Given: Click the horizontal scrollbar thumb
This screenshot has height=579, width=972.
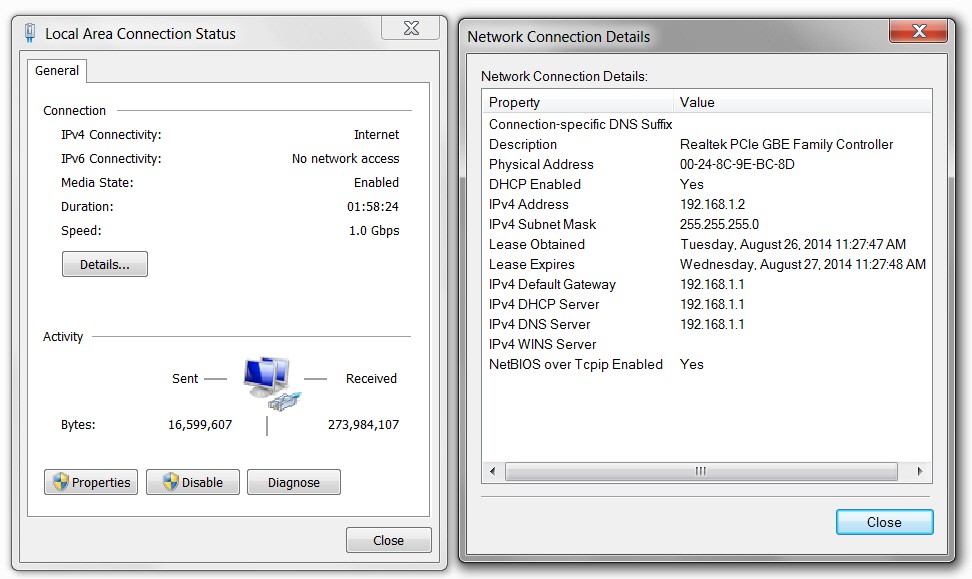Looking at the screenshot, I should [701, 471].
